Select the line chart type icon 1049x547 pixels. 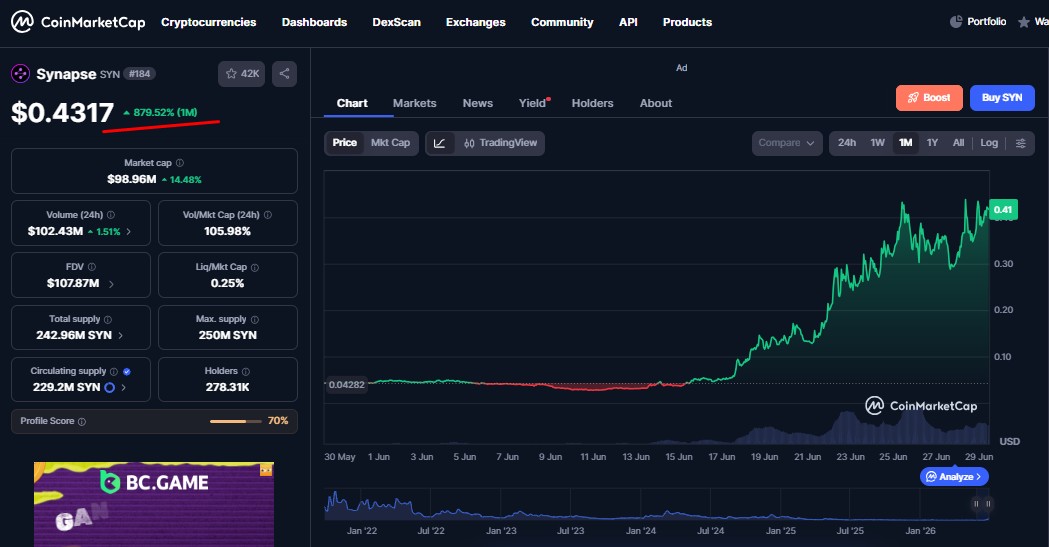point(440,143)
